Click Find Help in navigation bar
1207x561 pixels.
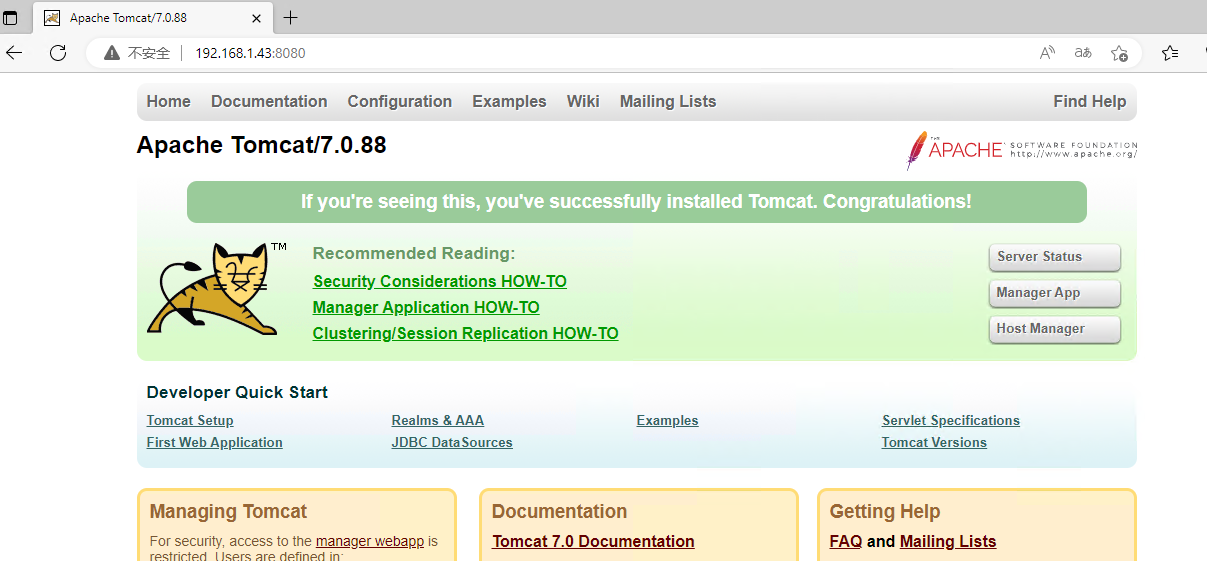pyautogui.click(x=1089, y=101)
